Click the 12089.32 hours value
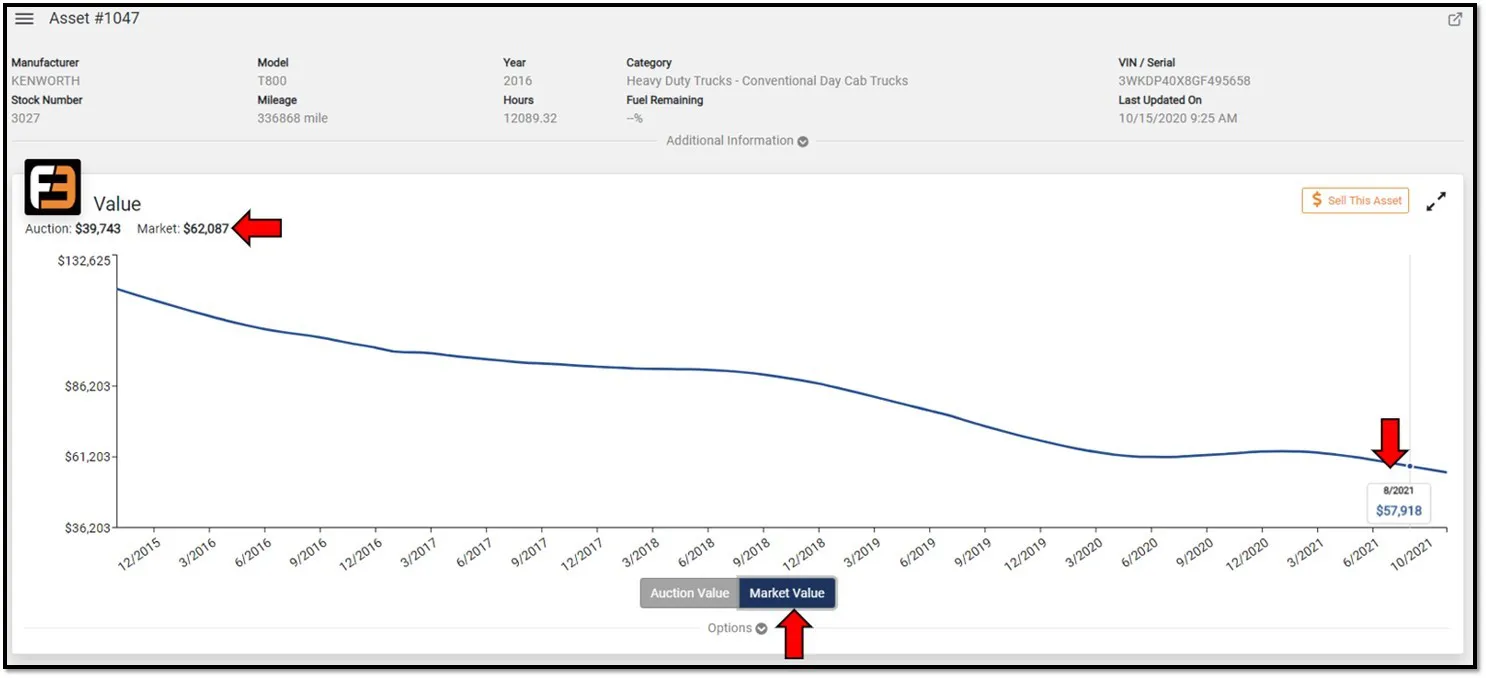This screenshot has width=1486, height=678. (530, 118)
